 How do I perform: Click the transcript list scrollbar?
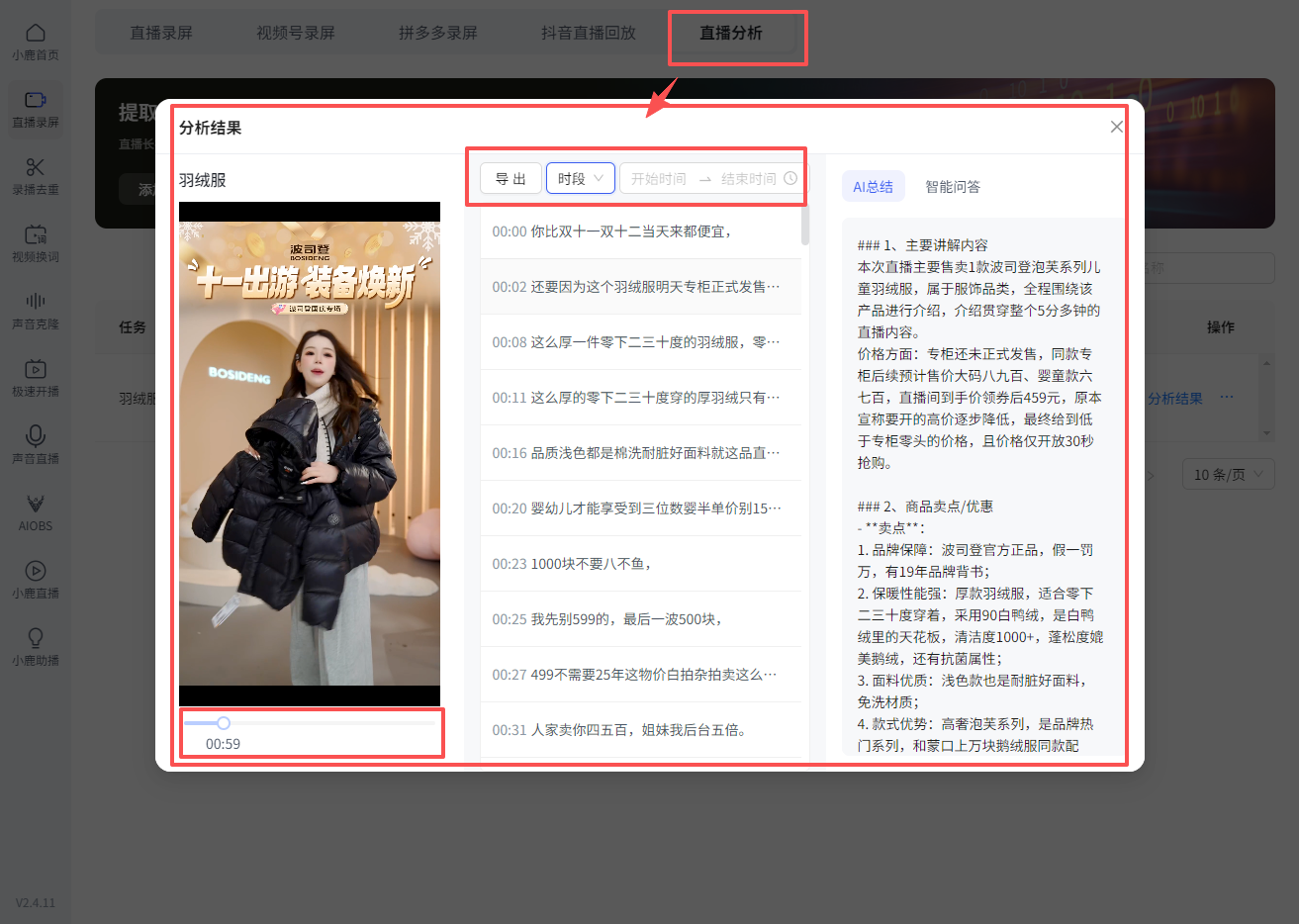coord(805,224)
